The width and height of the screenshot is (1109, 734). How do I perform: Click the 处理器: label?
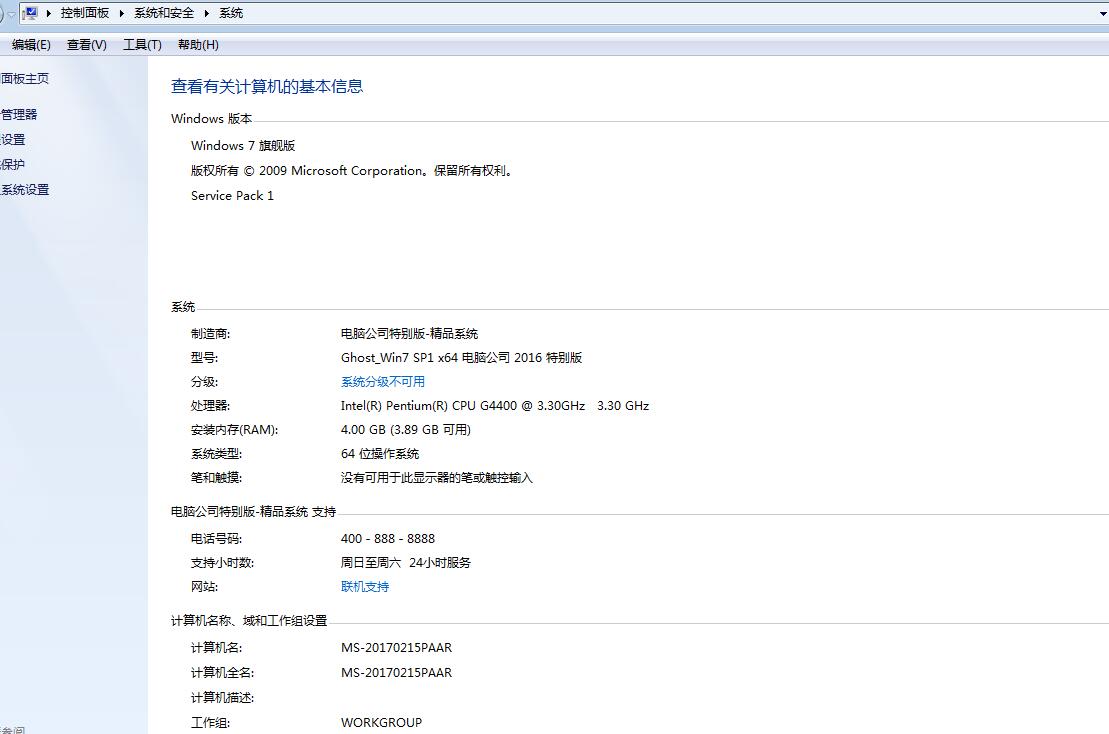210,406
